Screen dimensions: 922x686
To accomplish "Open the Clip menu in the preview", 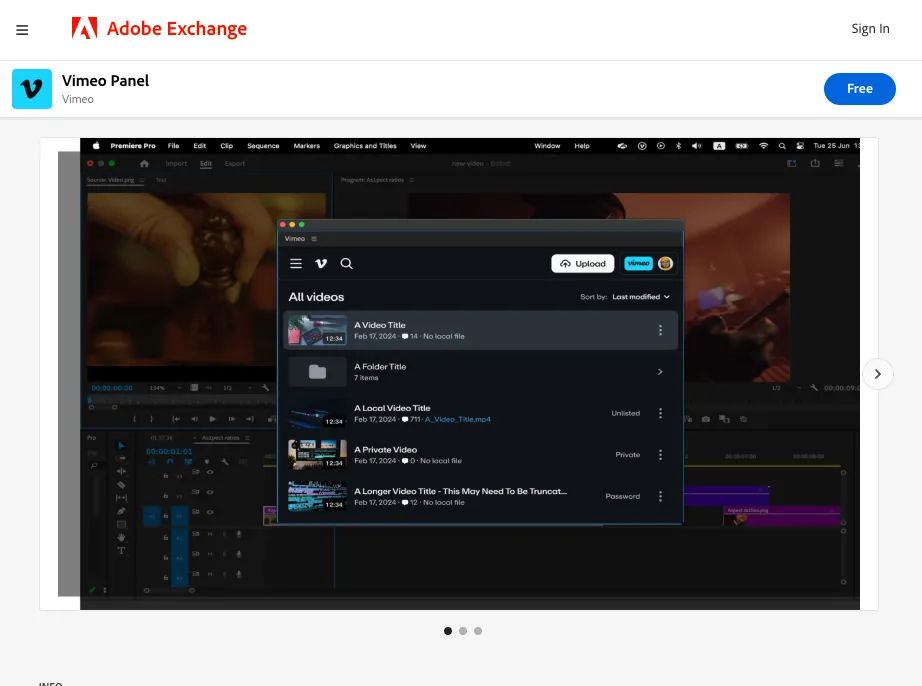I will point(226,146).
